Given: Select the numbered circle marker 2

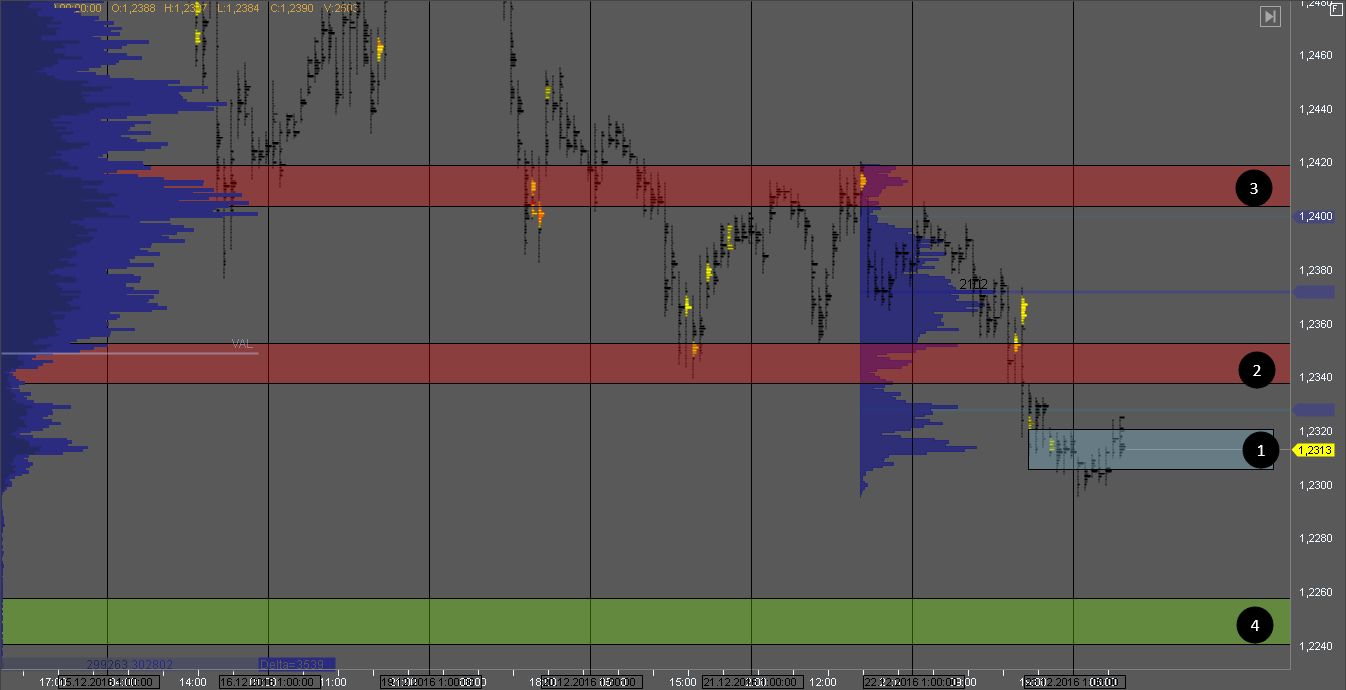Looking at the screenshot, I should point(1256,371).
